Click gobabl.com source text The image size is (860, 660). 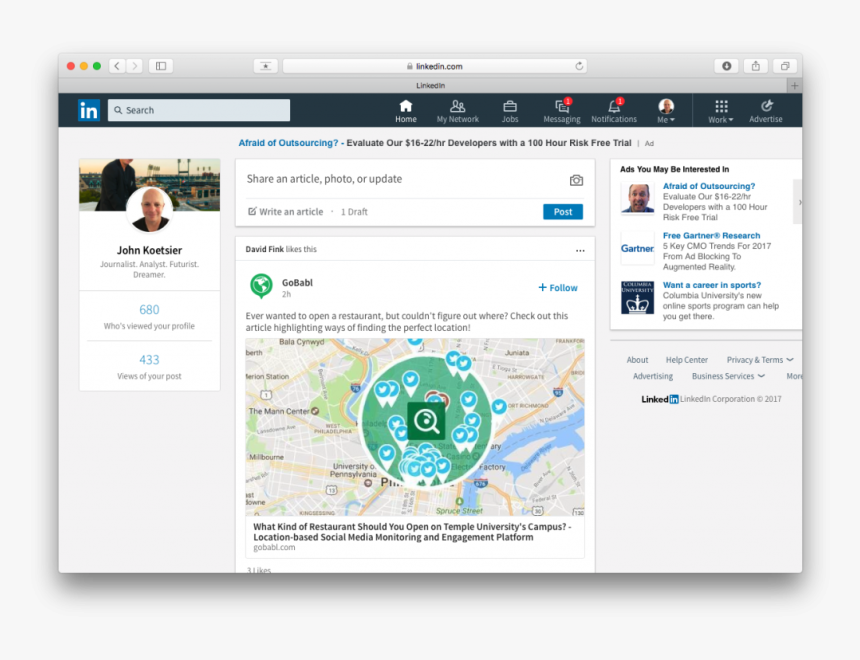tap(274, 548)
